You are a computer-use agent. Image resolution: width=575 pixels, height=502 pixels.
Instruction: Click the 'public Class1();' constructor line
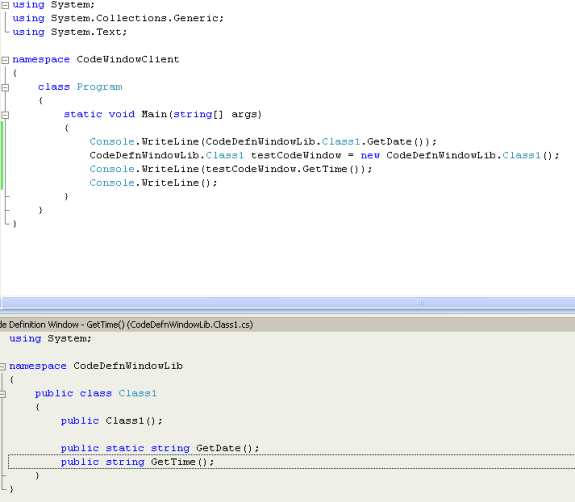111,421
